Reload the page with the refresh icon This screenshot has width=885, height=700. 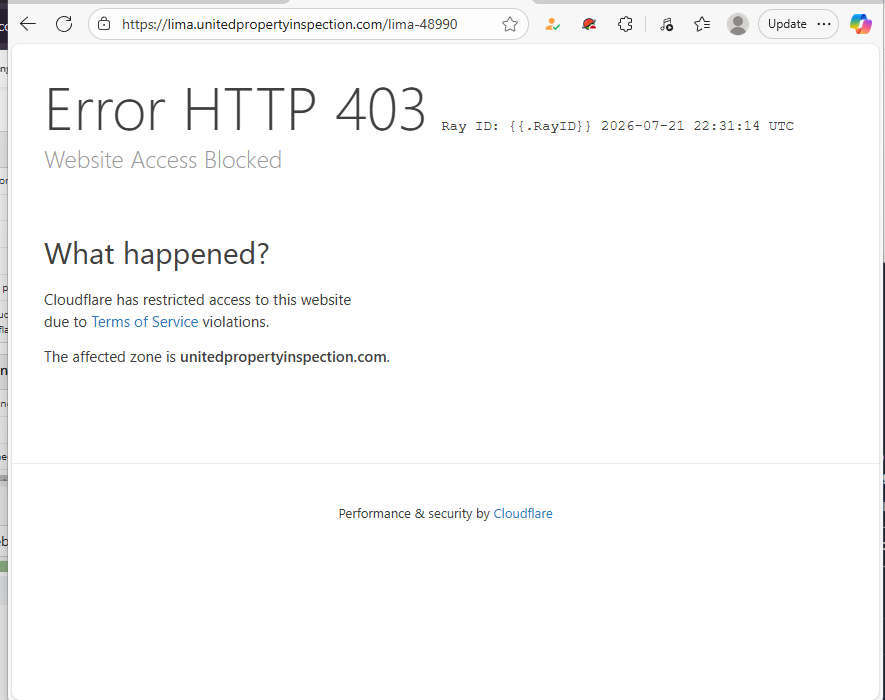[64, 24]
